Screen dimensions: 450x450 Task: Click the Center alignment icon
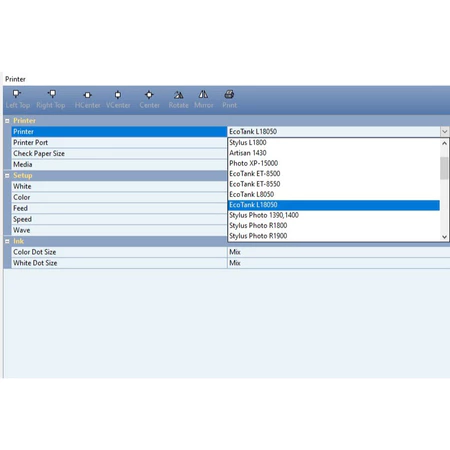click(x=149, y=95)
